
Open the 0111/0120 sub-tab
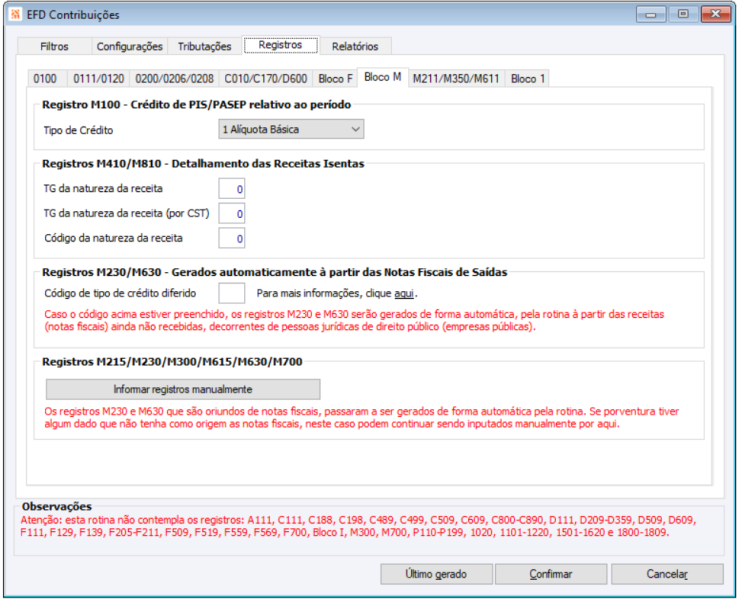(99, 78)
